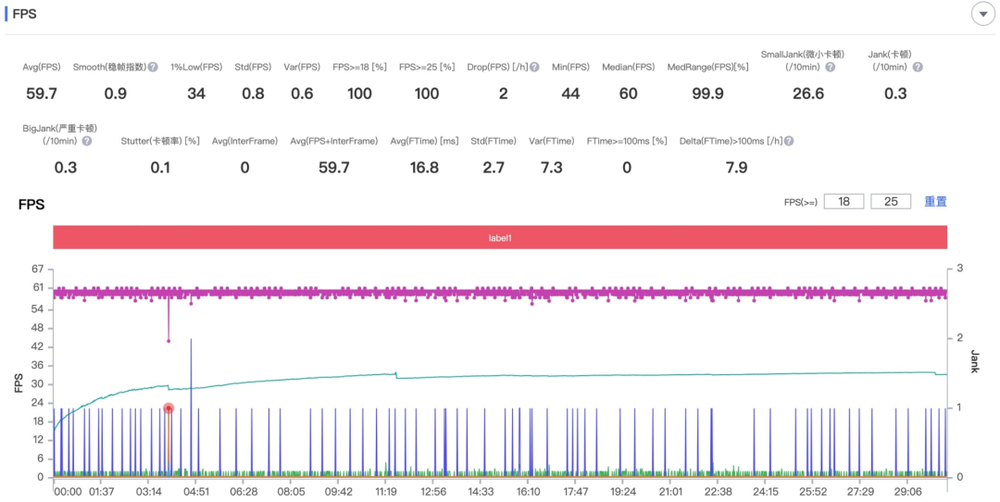
Task: Click the Jank label on the right axis
Action: tap(974, 361)
